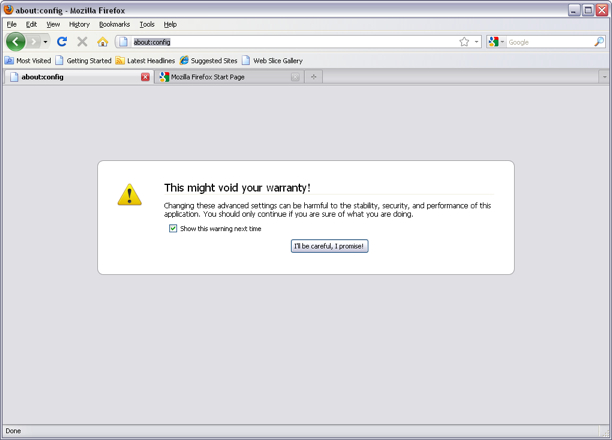Open the Tools menu

coord(147,24)
